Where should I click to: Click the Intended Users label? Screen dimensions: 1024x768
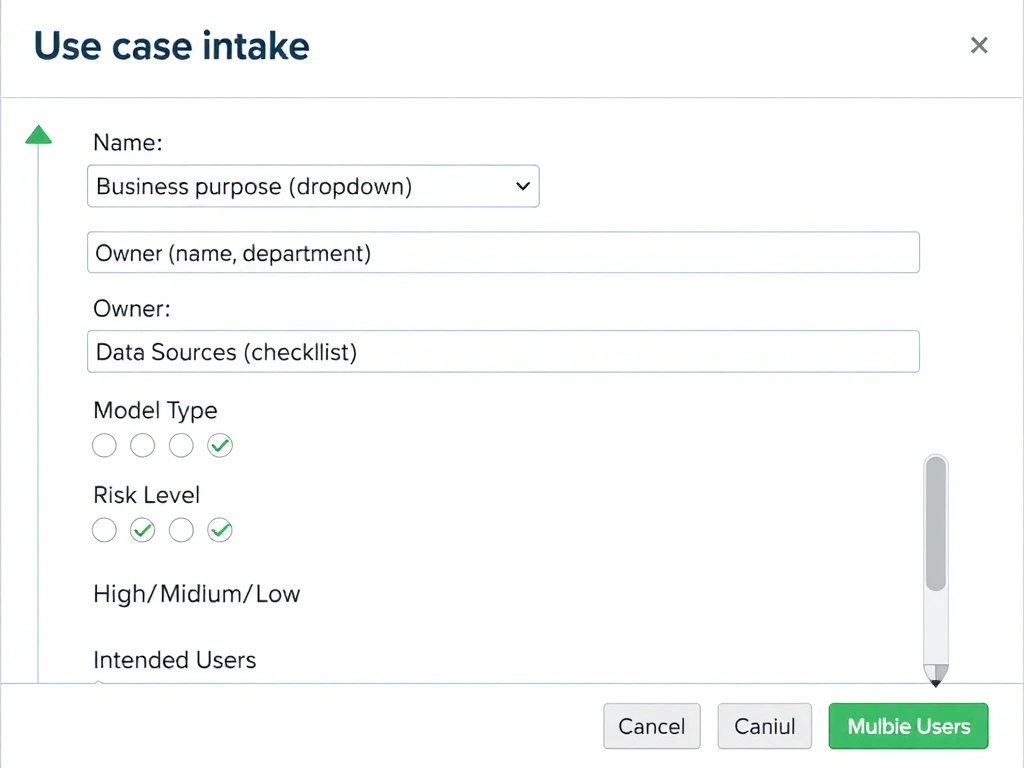[x=174, y=660]
